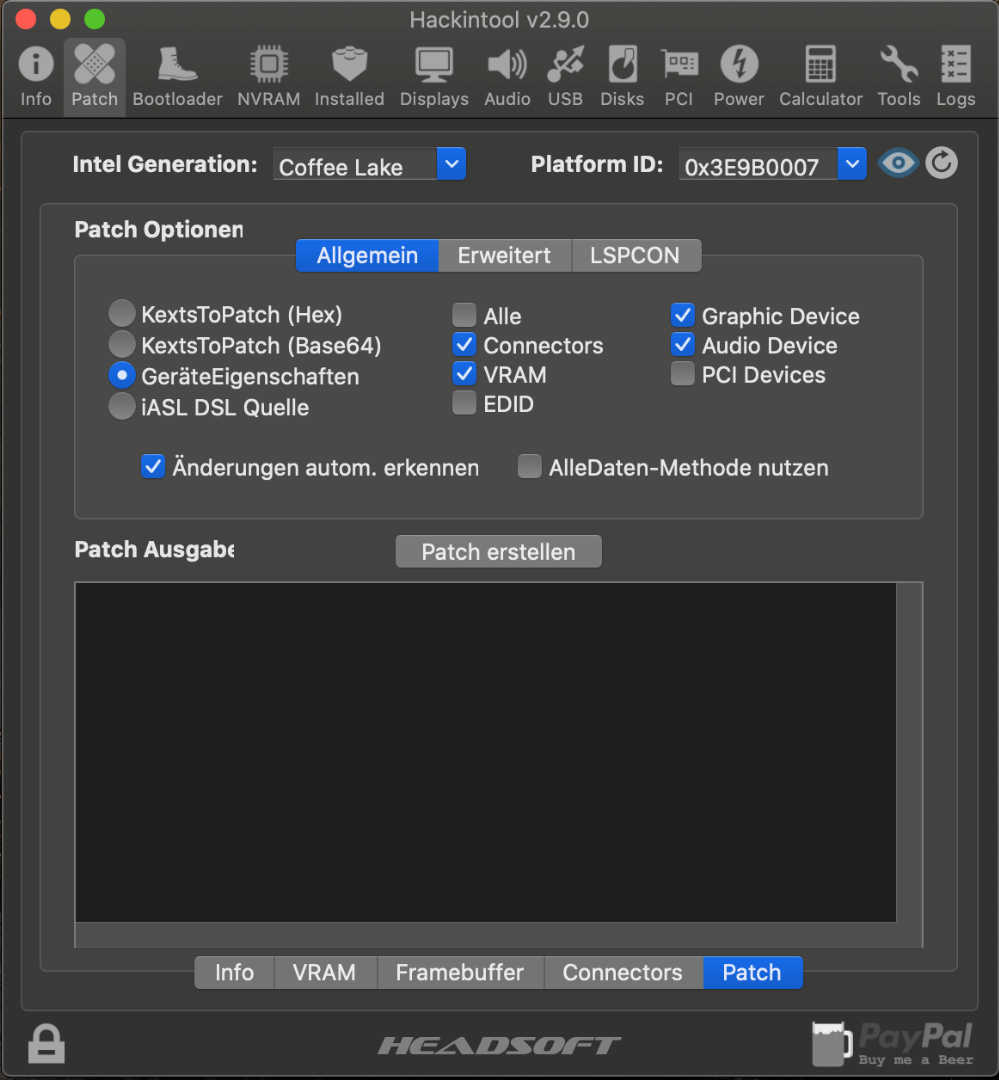This screenshot has width=999, height=1080.
Task: Open the USB icon
Action: click(x=565, y=76)
